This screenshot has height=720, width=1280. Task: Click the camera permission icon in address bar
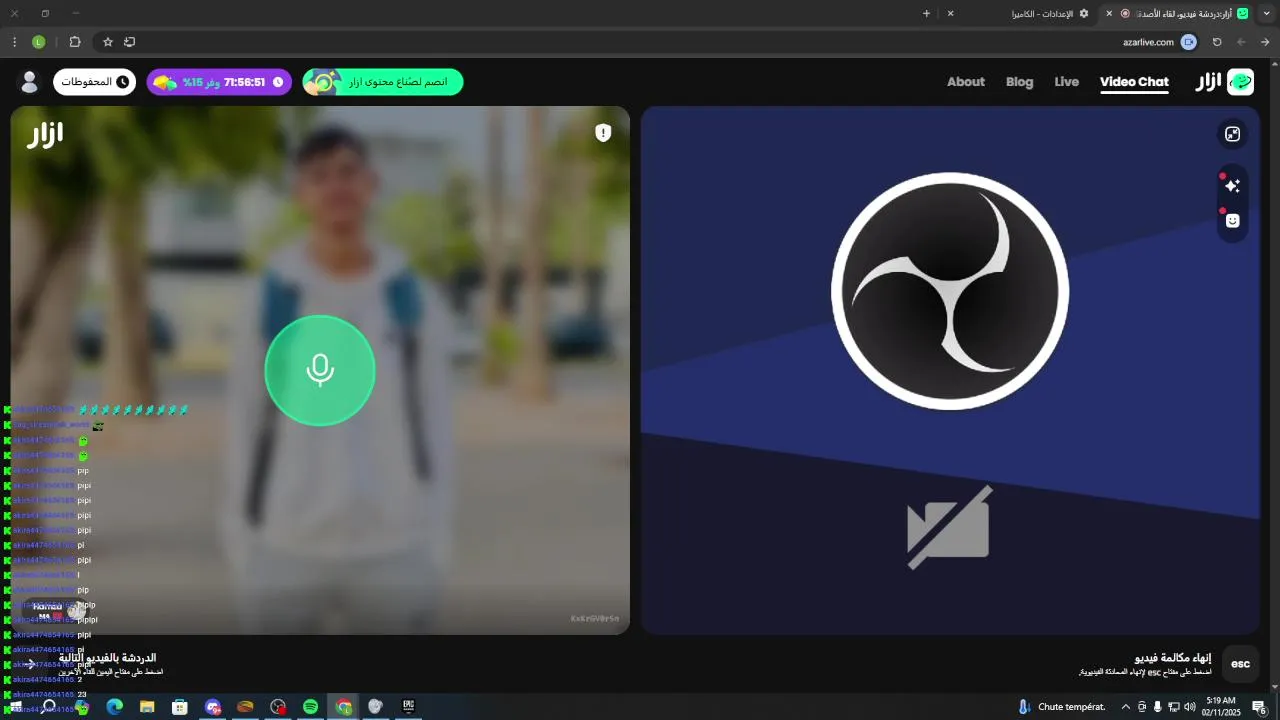pyautogui.click(x=1189, y=42)
